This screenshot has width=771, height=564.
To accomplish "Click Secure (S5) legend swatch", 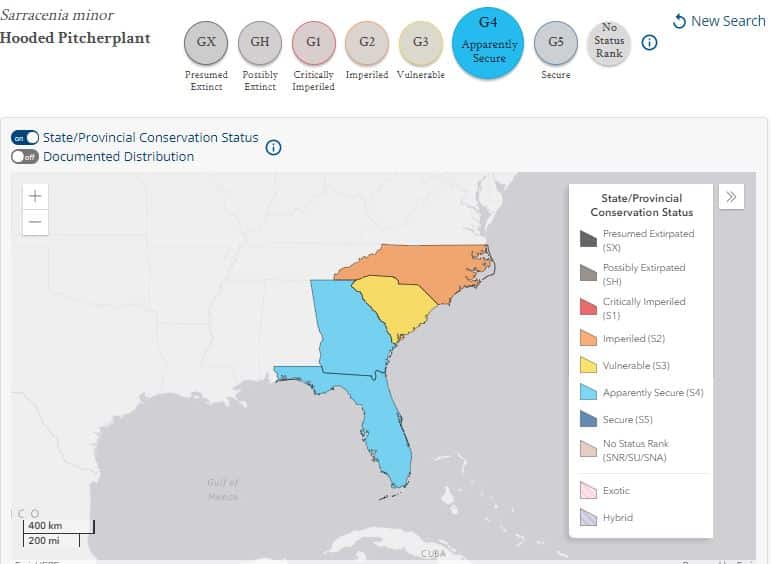I will (588, 419).
